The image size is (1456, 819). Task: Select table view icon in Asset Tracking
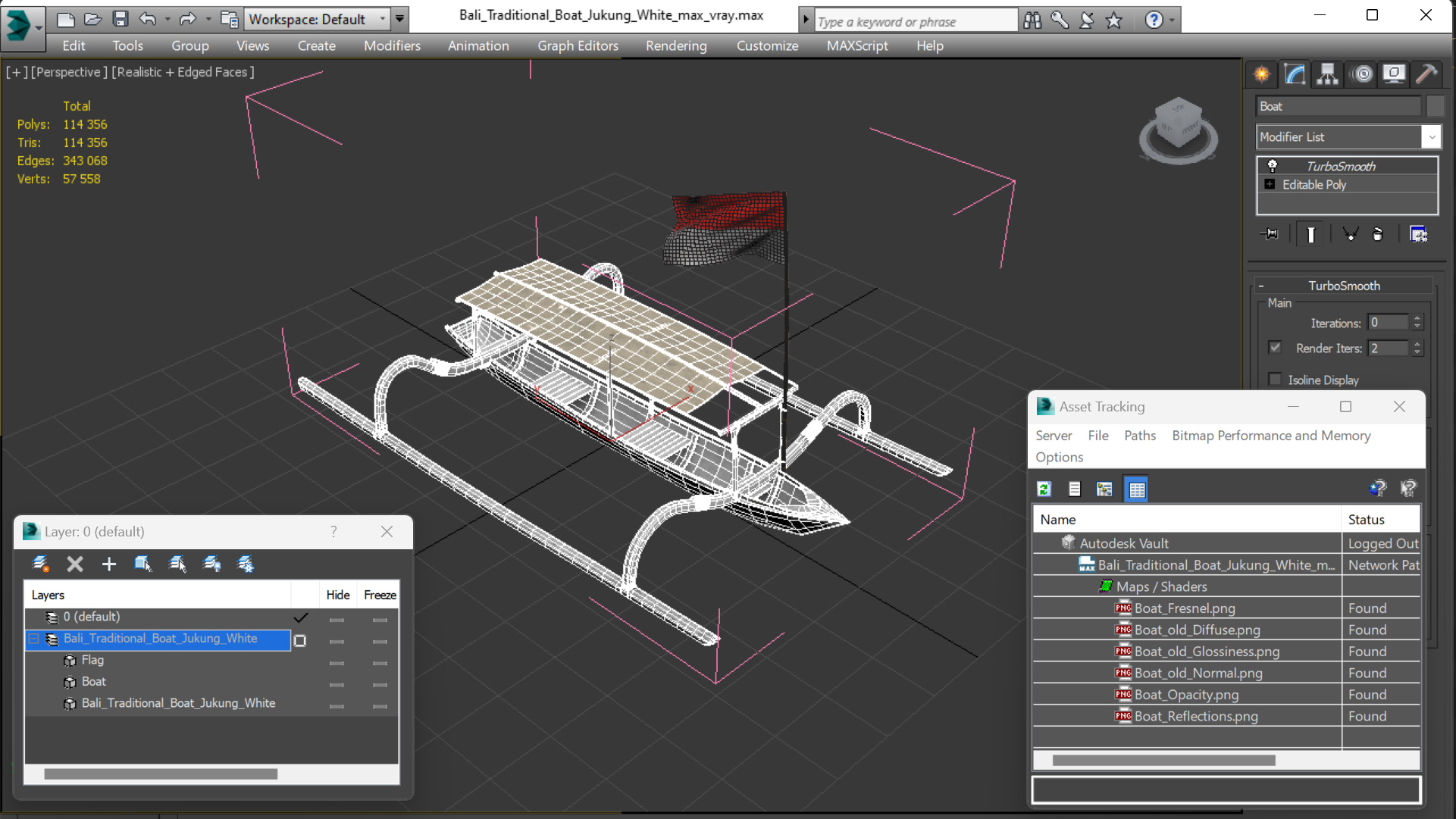(x=1136, y=489)
